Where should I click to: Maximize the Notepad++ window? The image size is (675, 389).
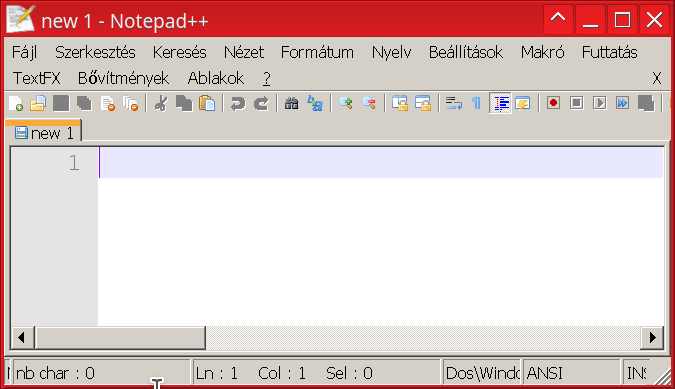[622, 19]
